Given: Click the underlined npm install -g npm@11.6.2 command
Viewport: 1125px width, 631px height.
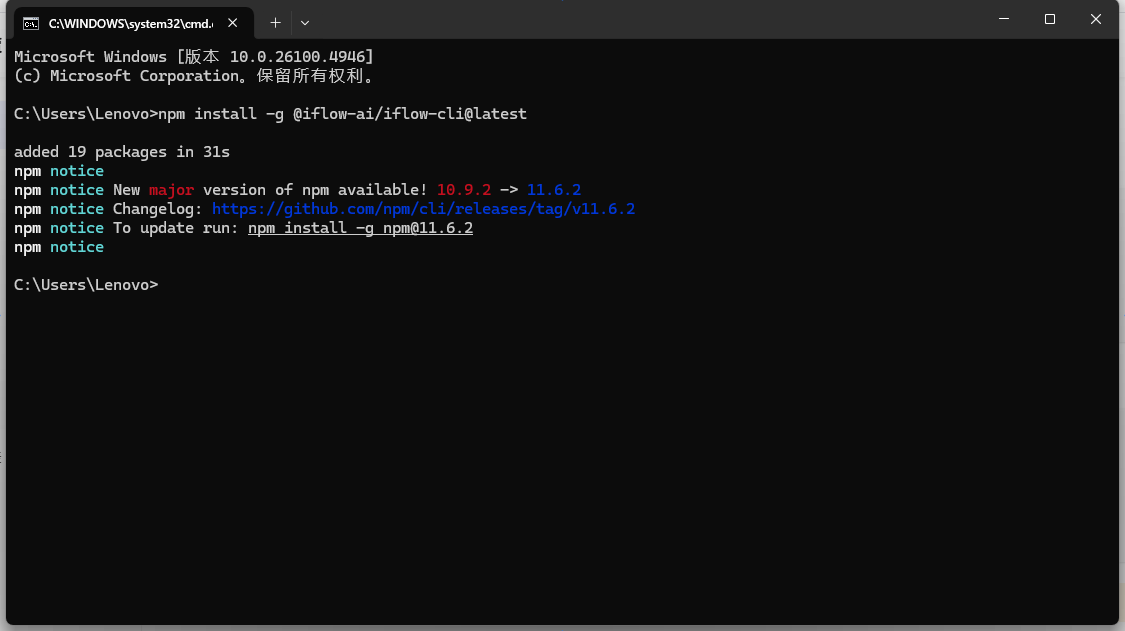Looking at the screenshot, I should coord(359,227).
